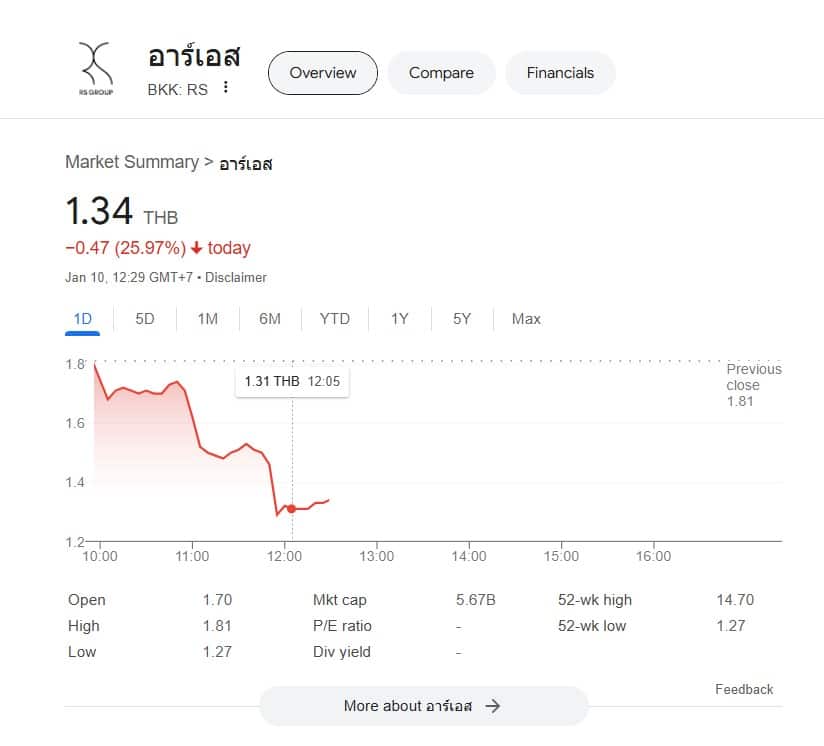Switch chart to 1M range
The height and width of the screenshot is (746, 824).
[x=207, y=319]
